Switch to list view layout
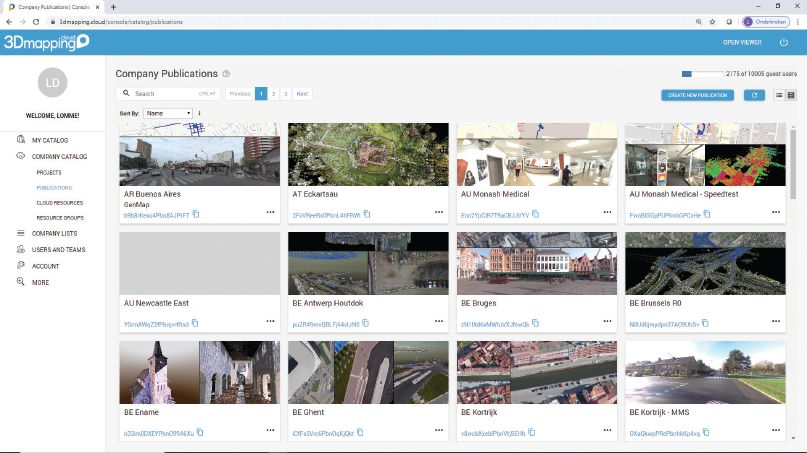This screenshot has height=453, width=807. 778,95
